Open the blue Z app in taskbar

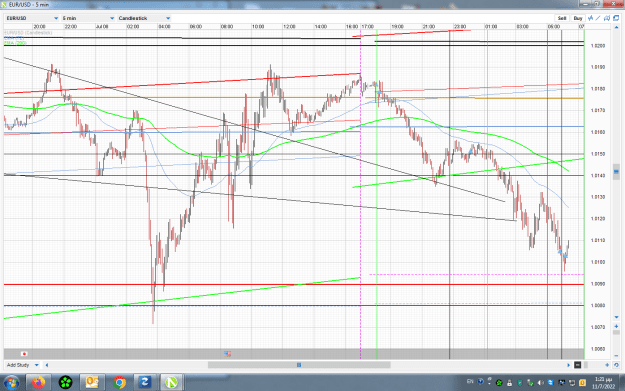point(145,383)
